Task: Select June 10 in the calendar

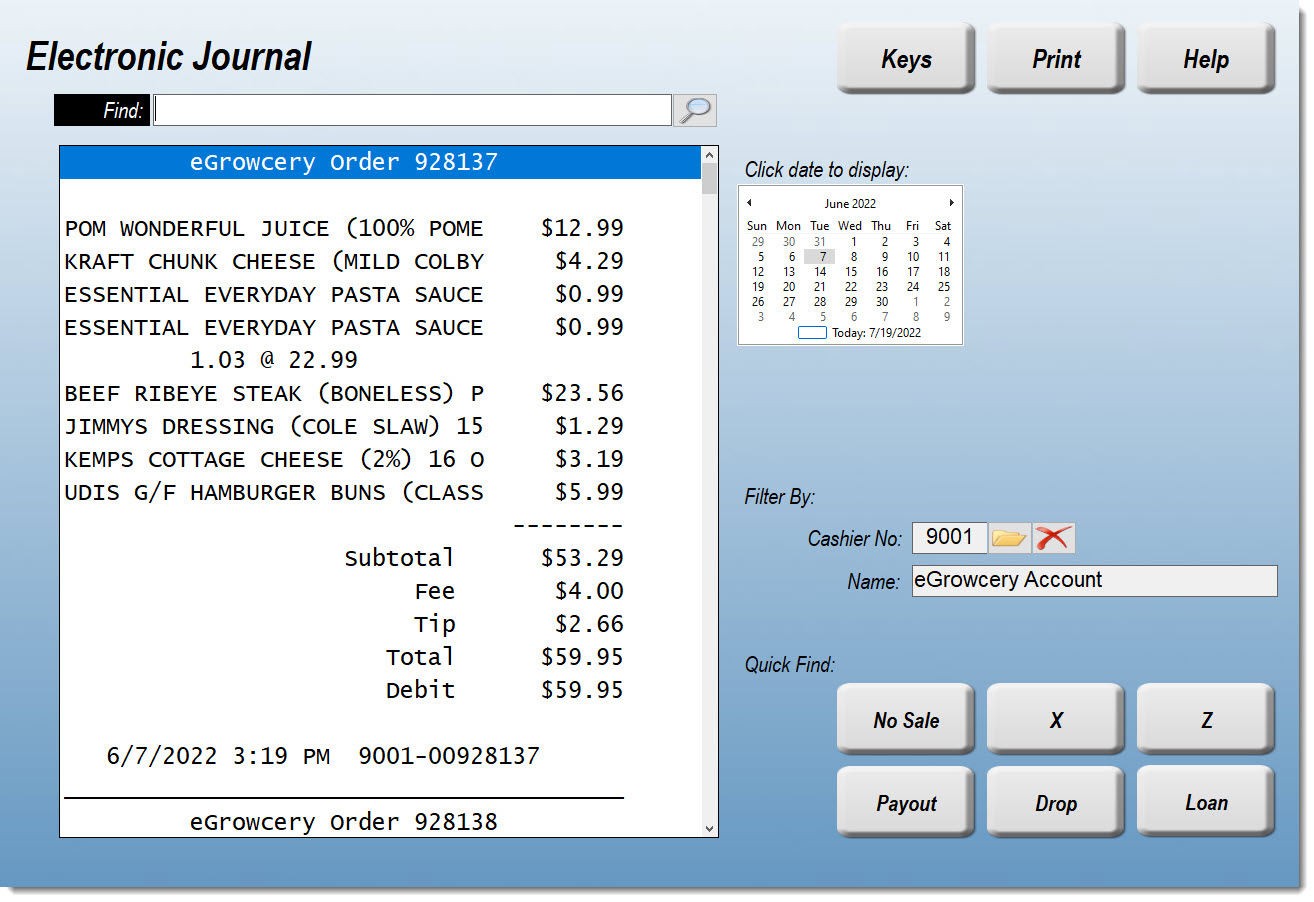Action: pos(913,257)
